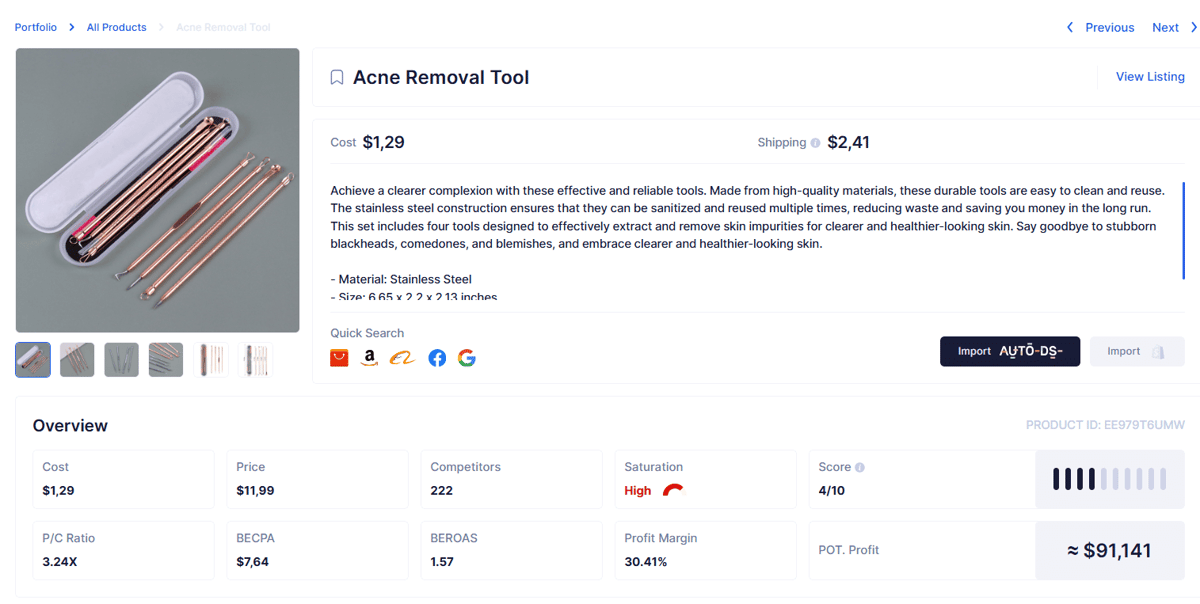Show Score info tooltip icon
Screen dimensions: 1200x604
click(860, 467)
